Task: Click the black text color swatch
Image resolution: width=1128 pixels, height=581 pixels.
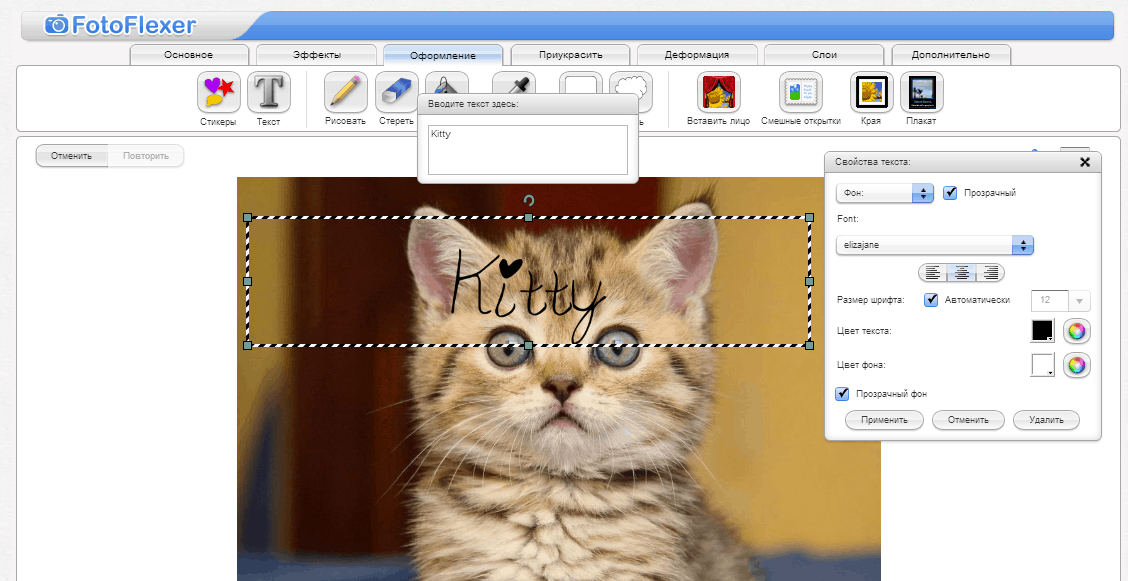Action: click(1043, 331)
